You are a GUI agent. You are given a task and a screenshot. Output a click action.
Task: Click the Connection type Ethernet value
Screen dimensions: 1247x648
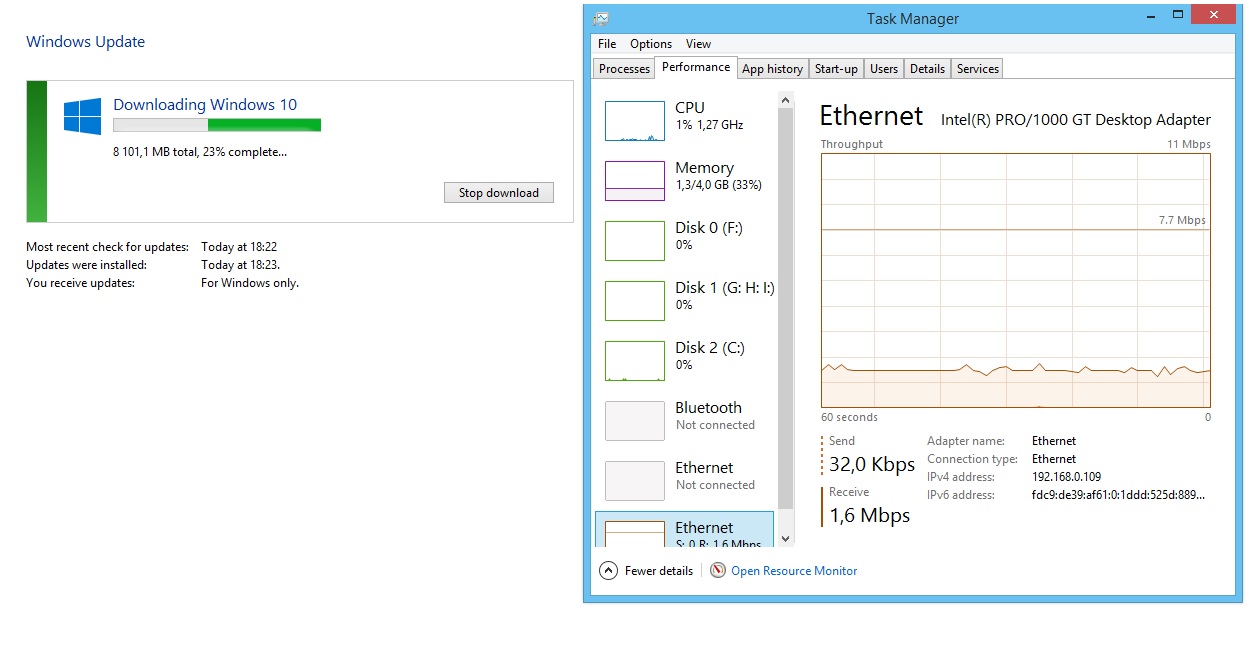coord(1054,459)
